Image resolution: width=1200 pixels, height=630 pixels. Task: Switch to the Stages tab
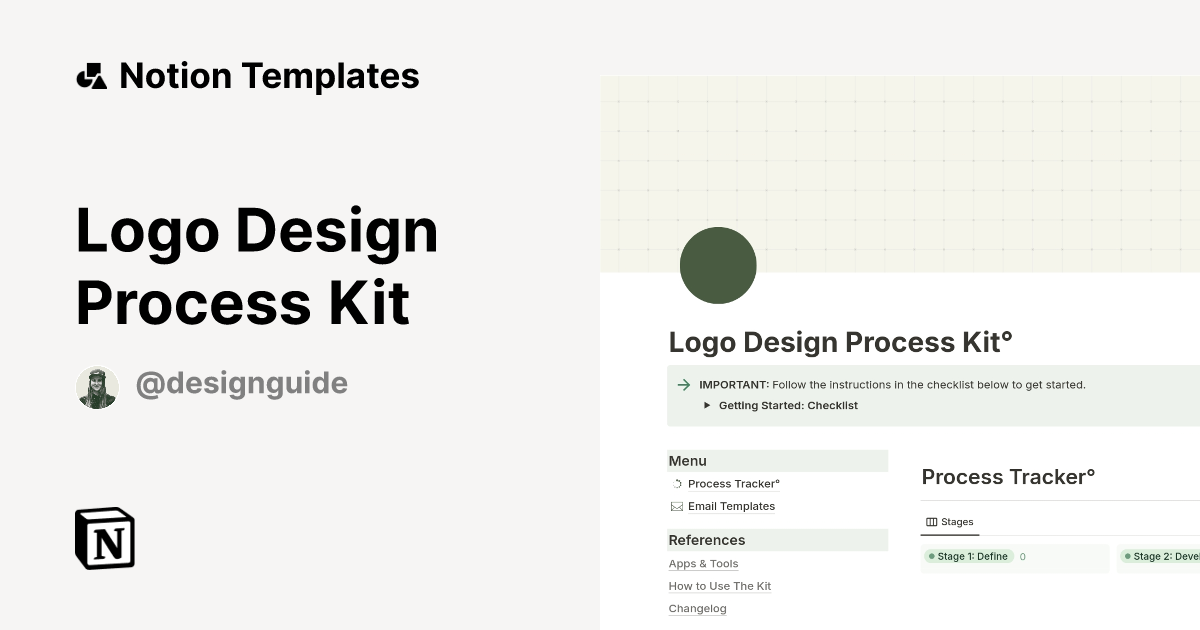tap(956, 522)
